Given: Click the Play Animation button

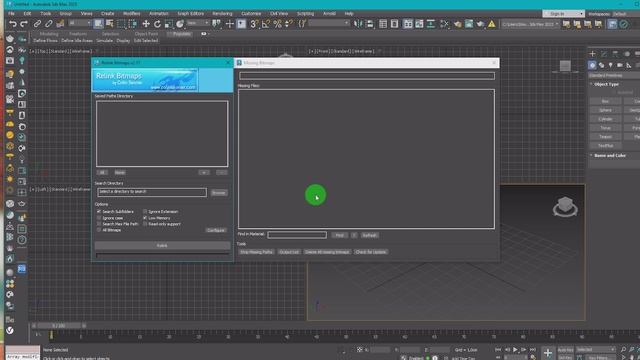Looking at the screenshot, I should click(515, 350).
